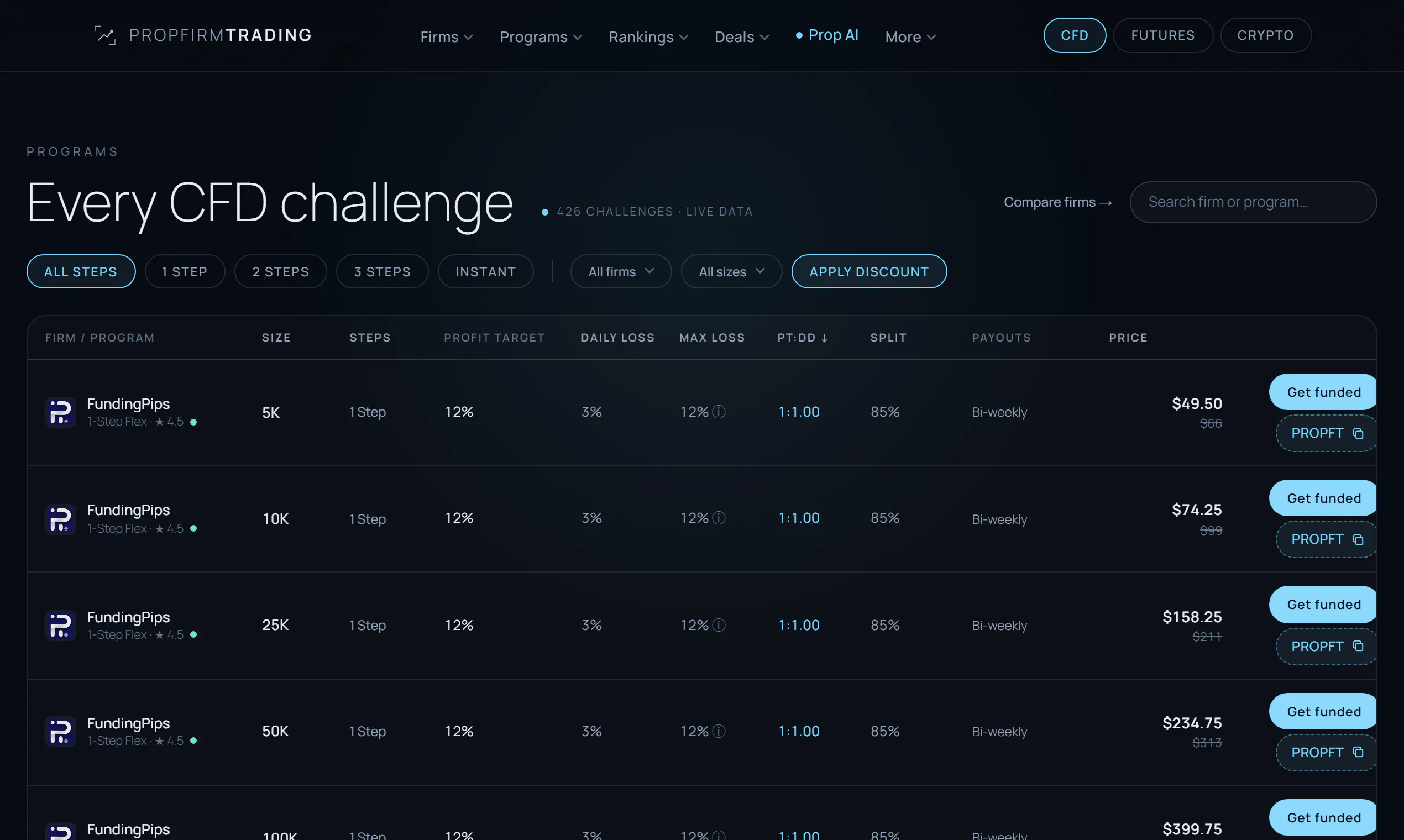Click the FundingPips logo in the 10K row
The width and height of the screenshot is (1404, 840).
pos(61,519)
